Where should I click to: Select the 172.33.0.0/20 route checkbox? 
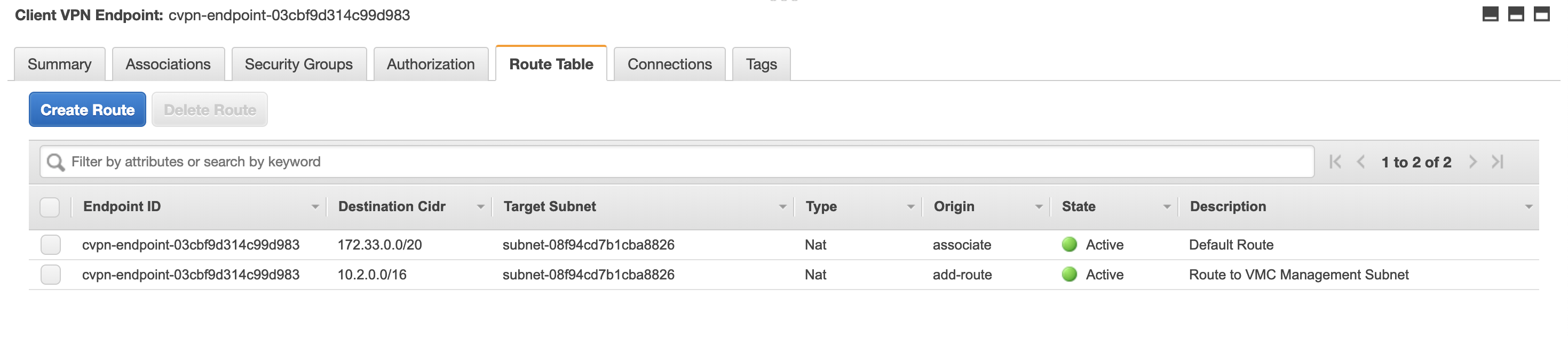point(51,245)
